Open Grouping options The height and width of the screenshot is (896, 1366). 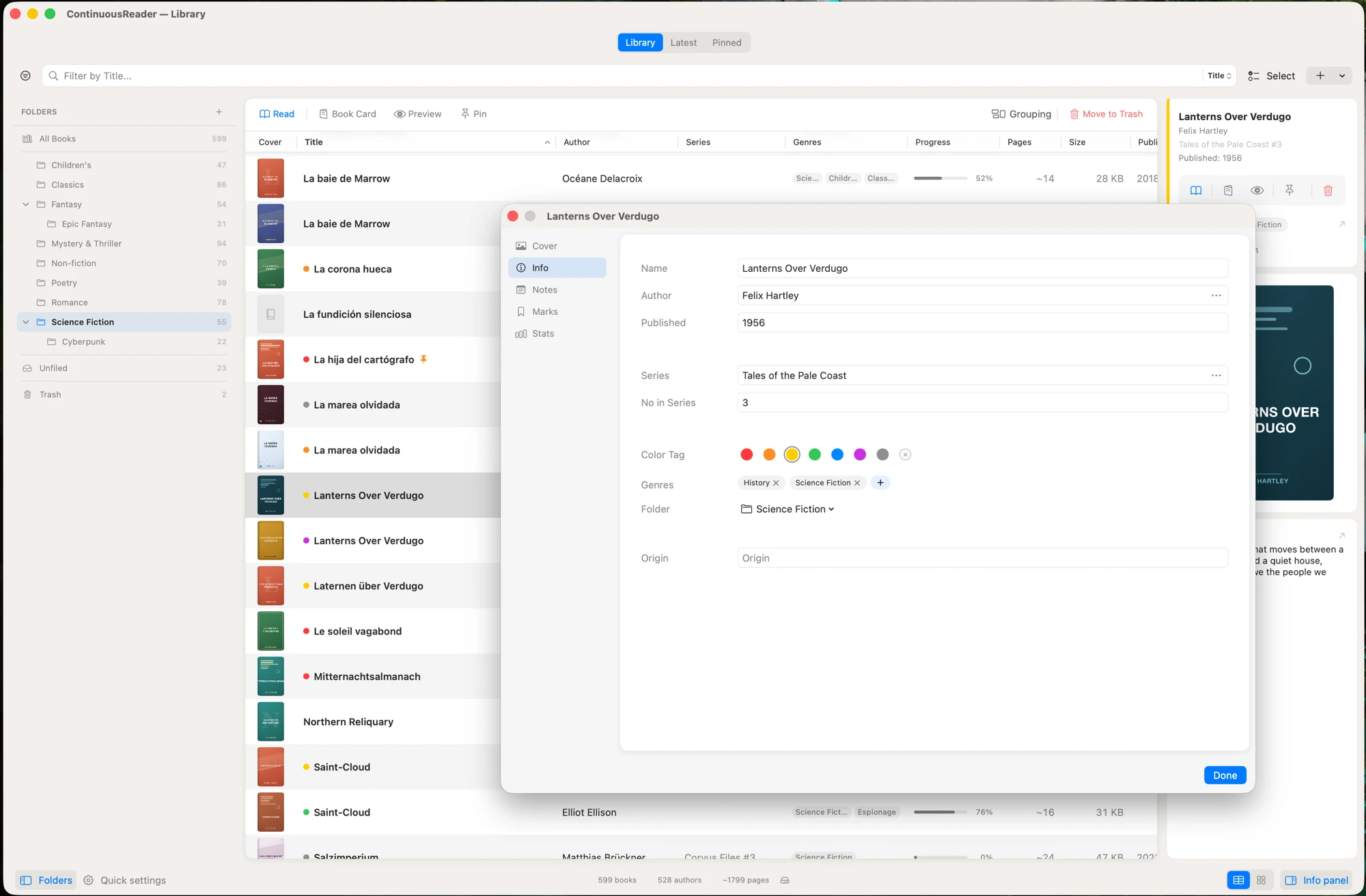coord(1021,114)
